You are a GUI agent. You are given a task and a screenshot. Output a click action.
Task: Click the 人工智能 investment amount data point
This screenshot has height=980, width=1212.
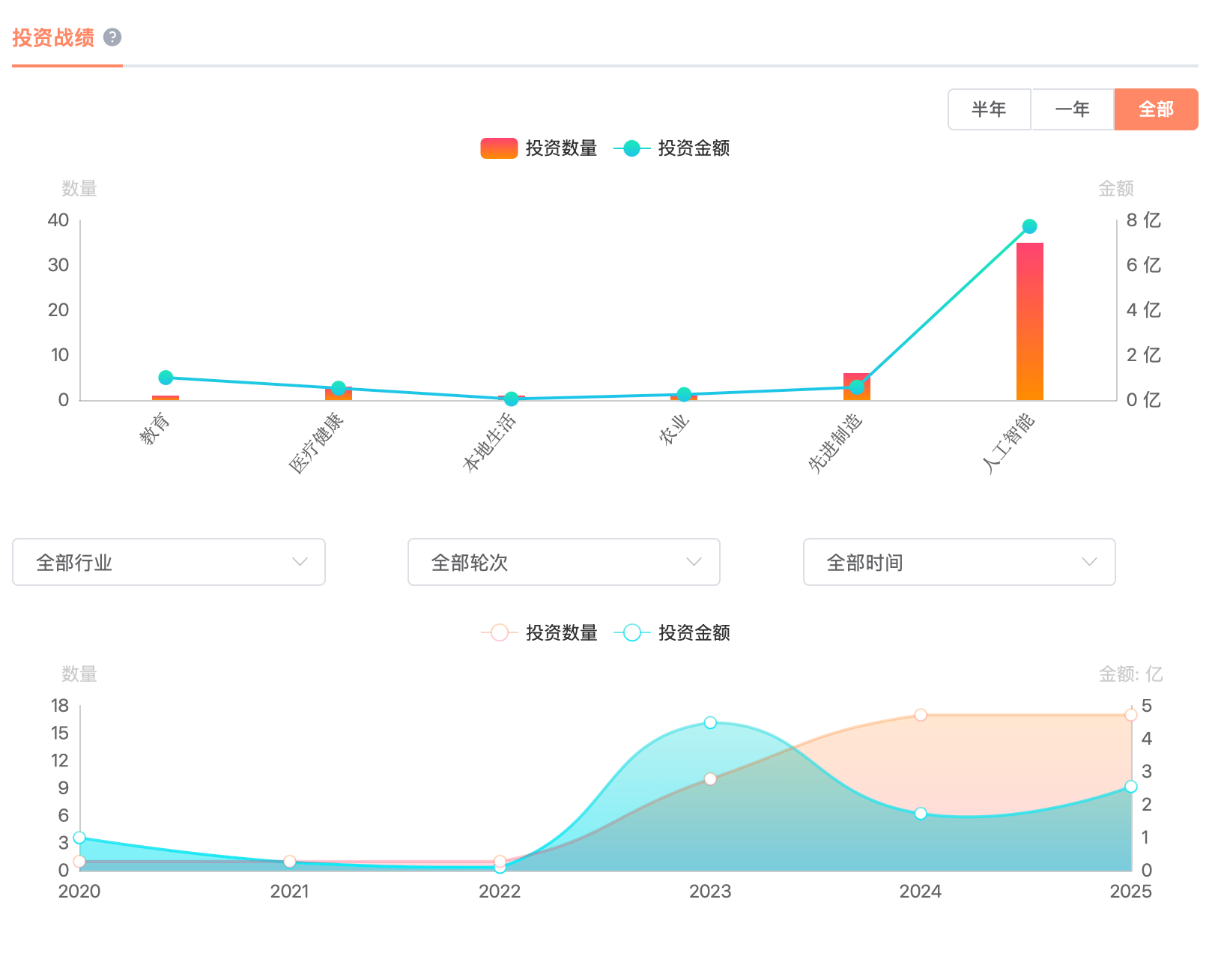point(1029,226)
